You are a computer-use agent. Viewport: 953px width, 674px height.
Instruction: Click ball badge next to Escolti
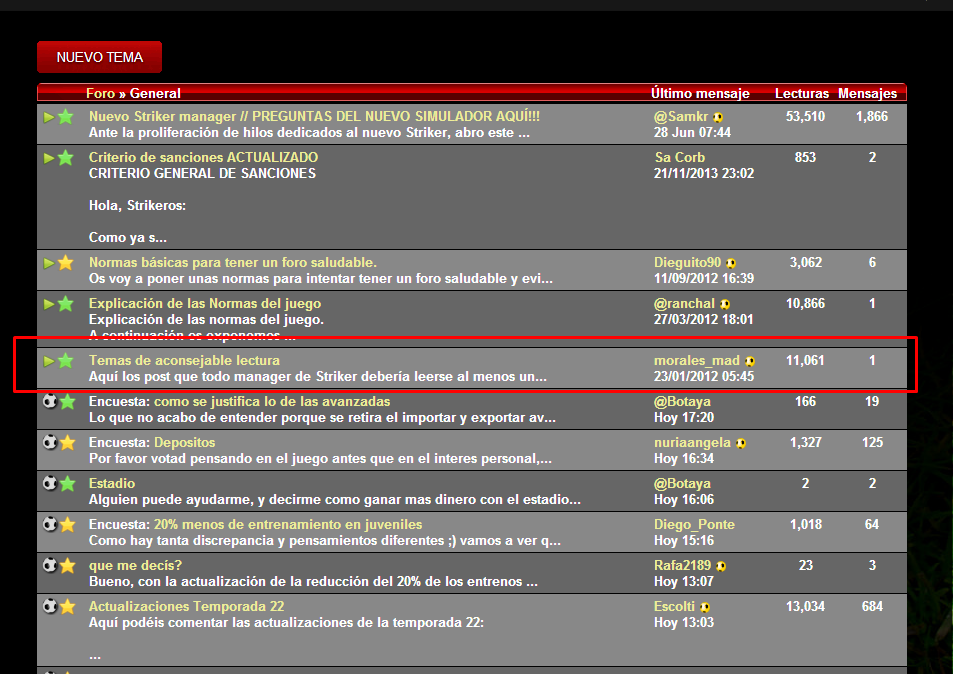[704, 607]
